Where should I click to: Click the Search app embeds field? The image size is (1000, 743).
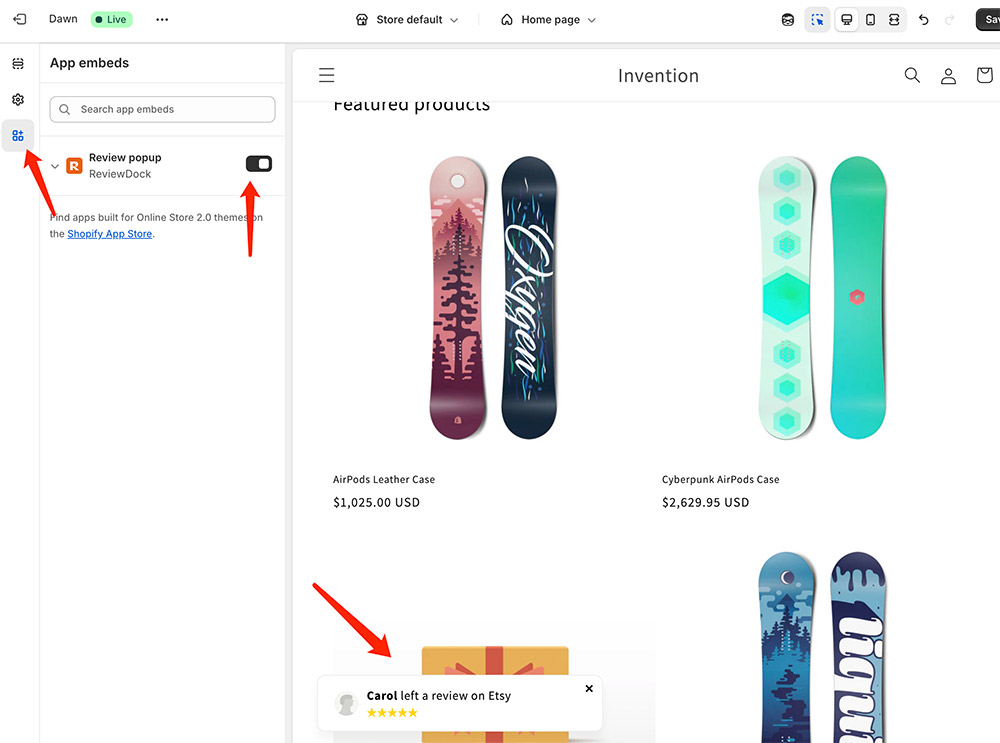point(162,109)
